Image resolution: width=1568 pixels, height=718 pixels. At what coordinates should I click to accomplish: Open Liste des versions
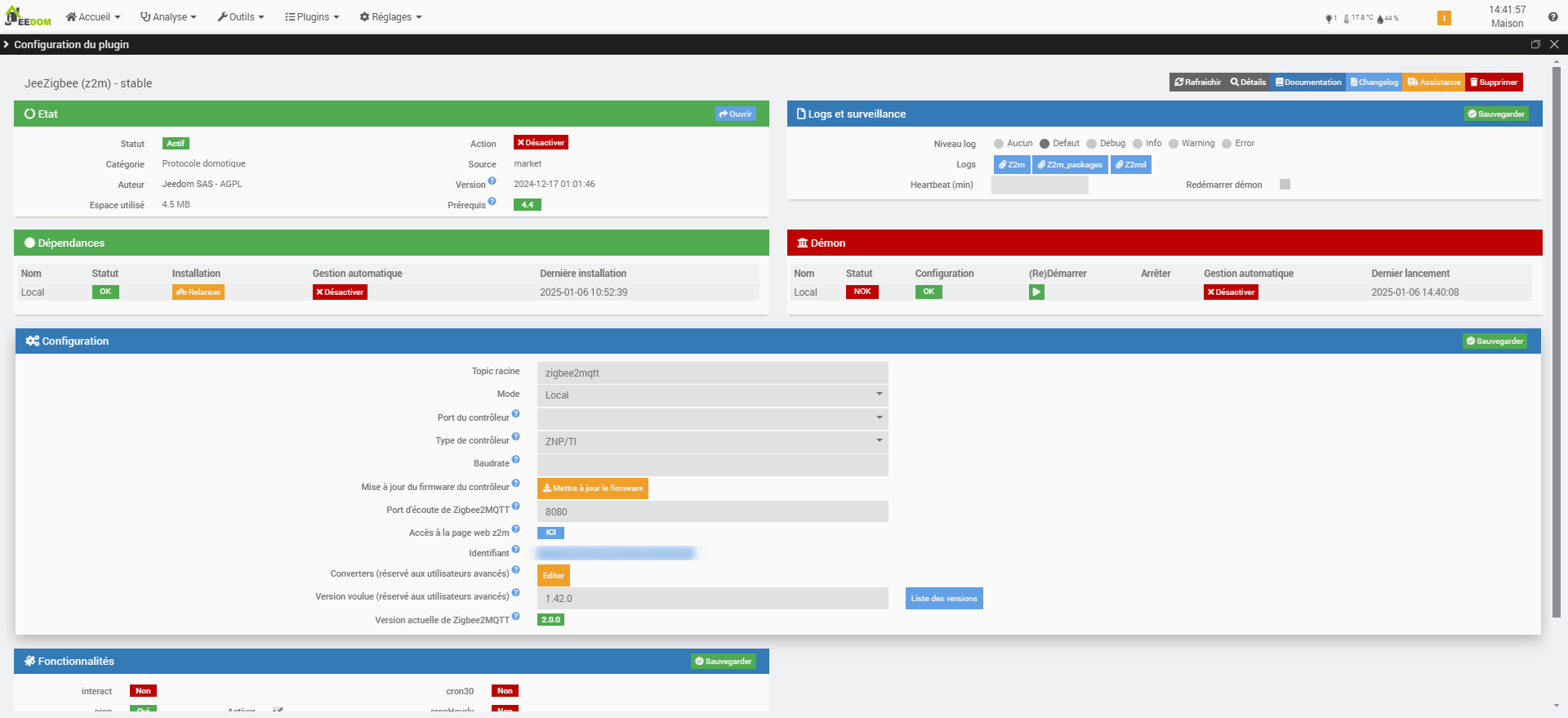pyautogui.click(x=944, y=598)
